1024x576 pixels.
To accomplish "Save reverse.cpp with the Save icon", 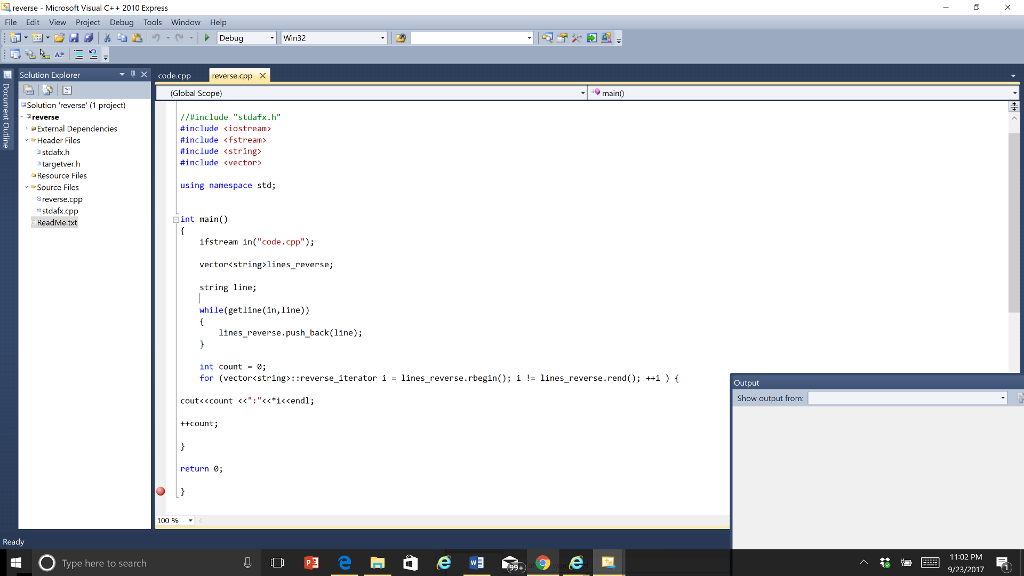I will click(x=74, y=38).
